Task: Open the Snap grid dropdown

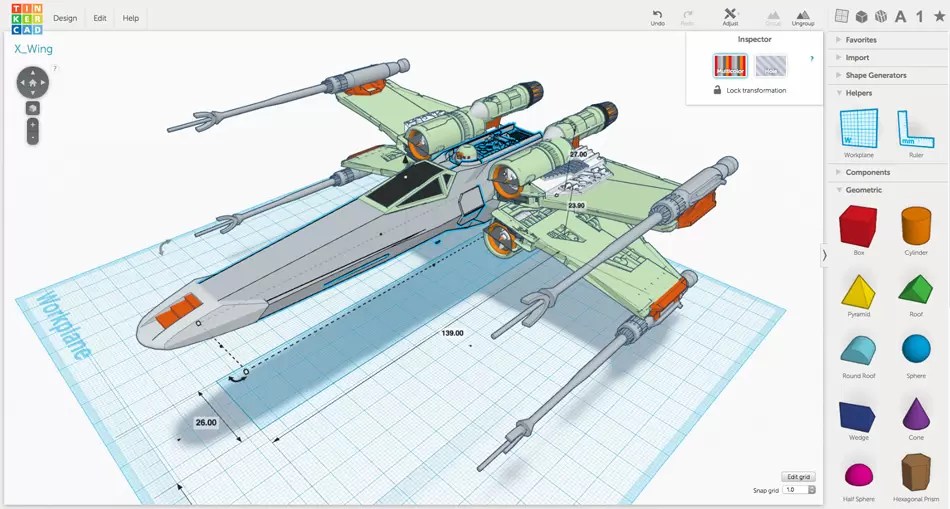Action: click(800, 490)
